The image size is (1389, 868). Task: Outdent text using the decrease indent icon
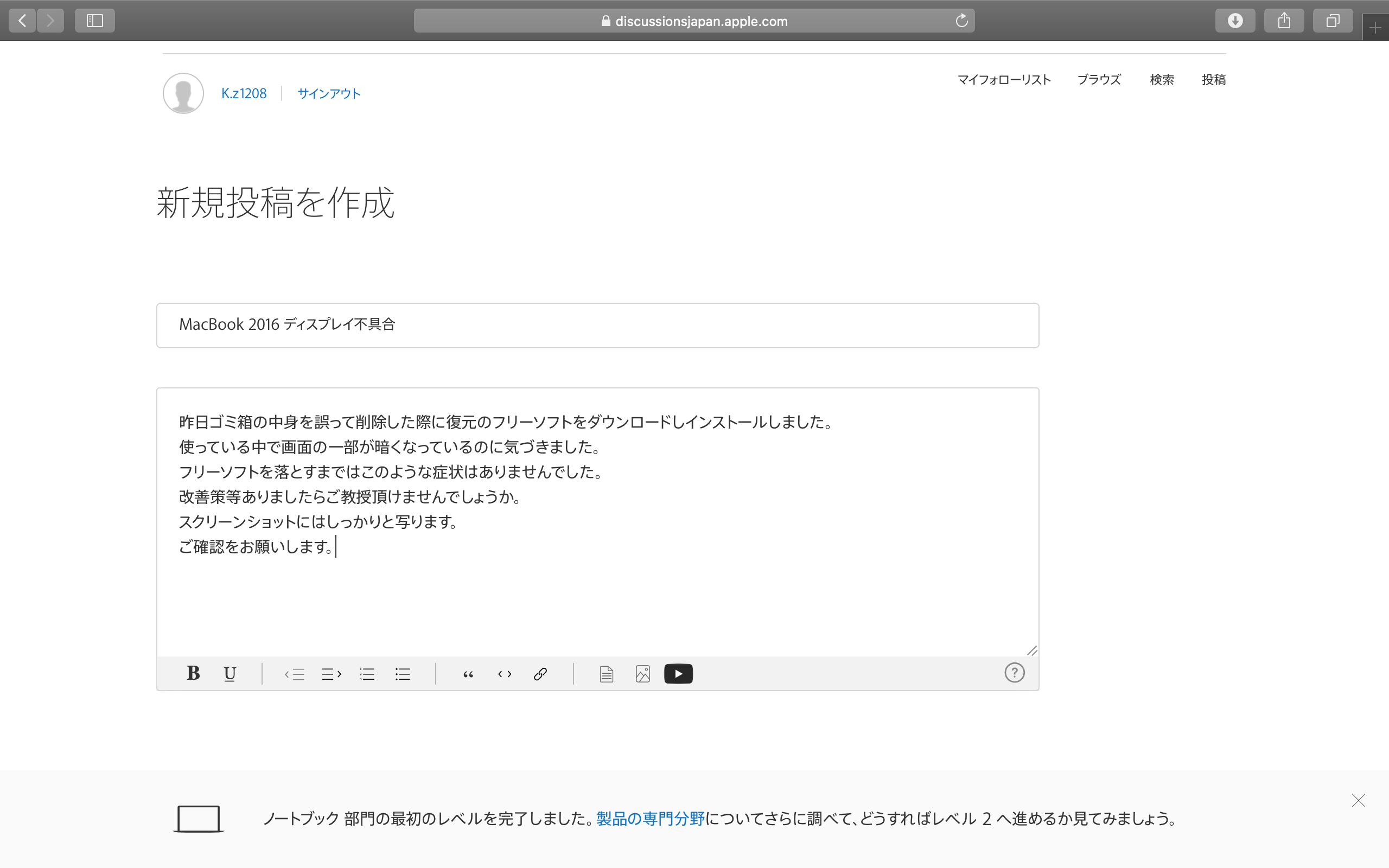coord(295,673)
